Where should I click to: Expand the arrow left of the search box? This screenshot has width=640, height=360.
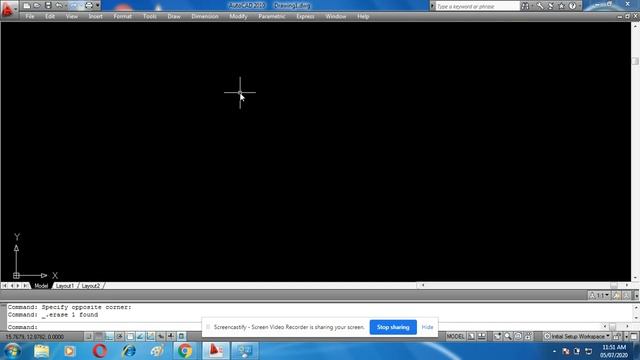[x=432, y=6]
